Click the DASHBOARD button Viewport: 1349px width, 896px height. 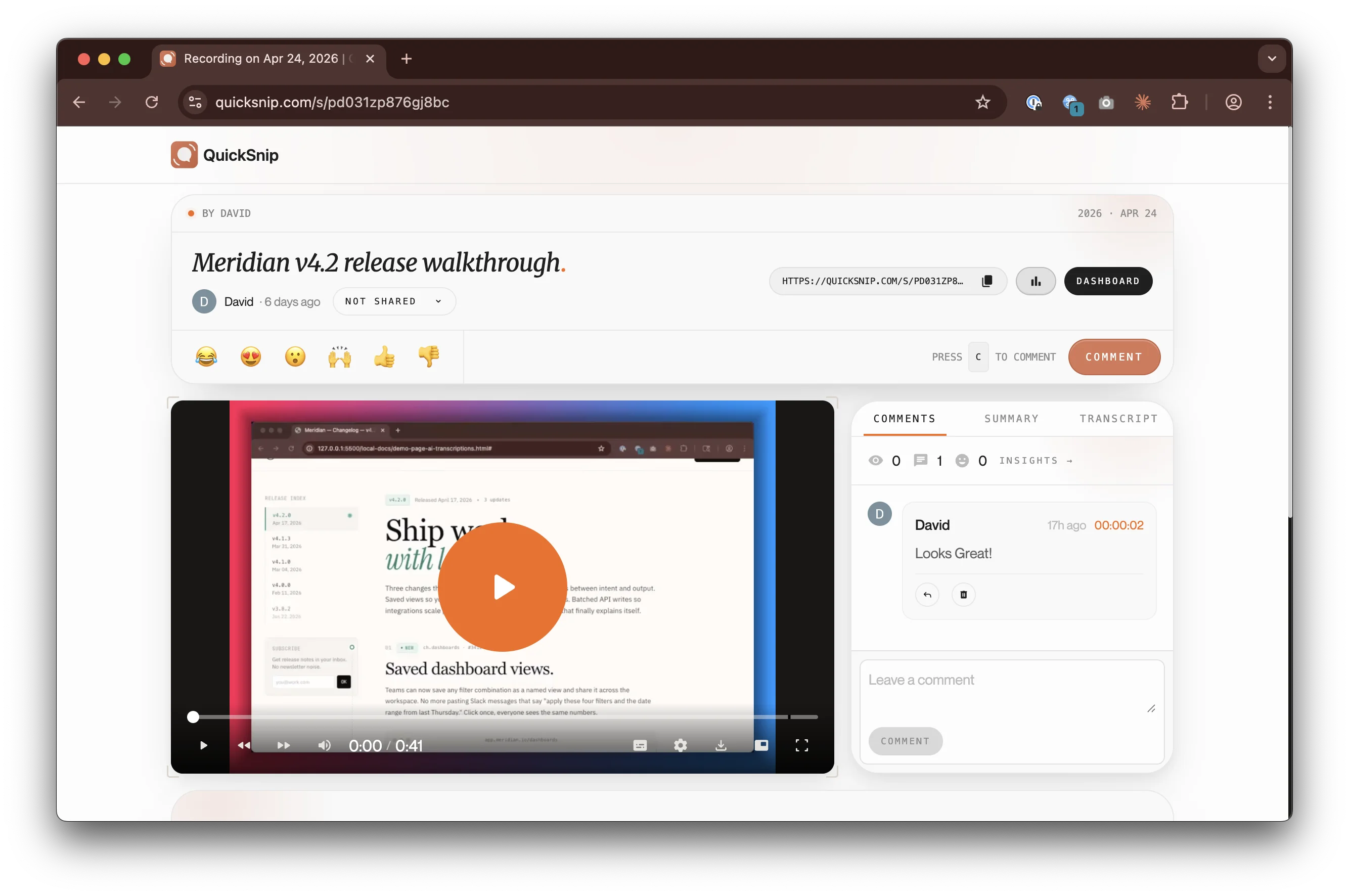[1107, 281]
